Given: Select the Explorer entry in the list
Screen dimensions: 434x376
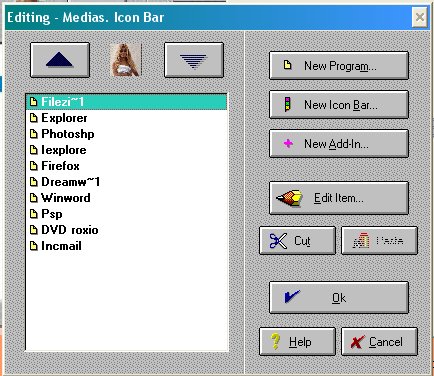Looking at the screenshot, I should [127, 118].
